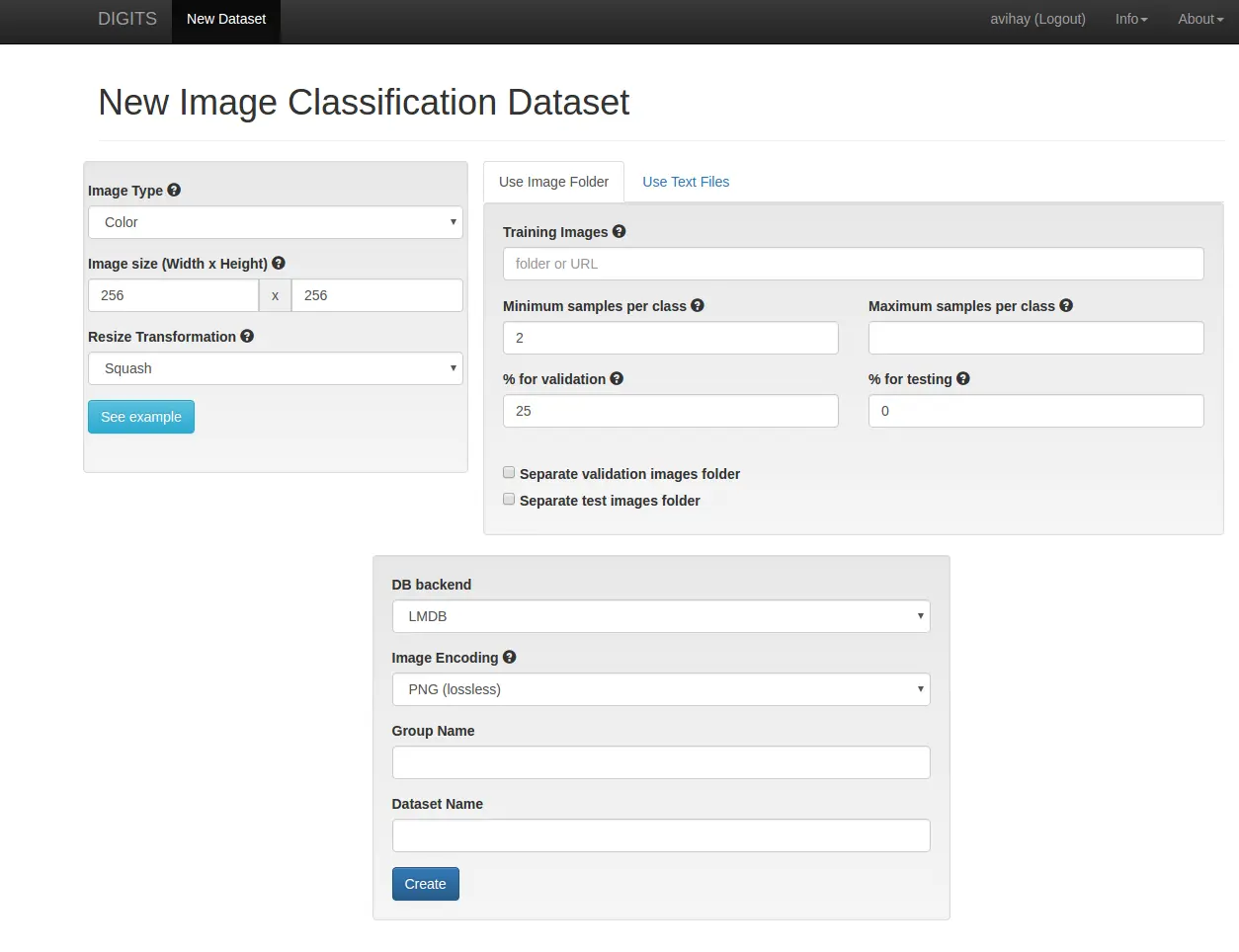Click the Training Images help icon
The image size is (1239, 952).
pos(619,232)
